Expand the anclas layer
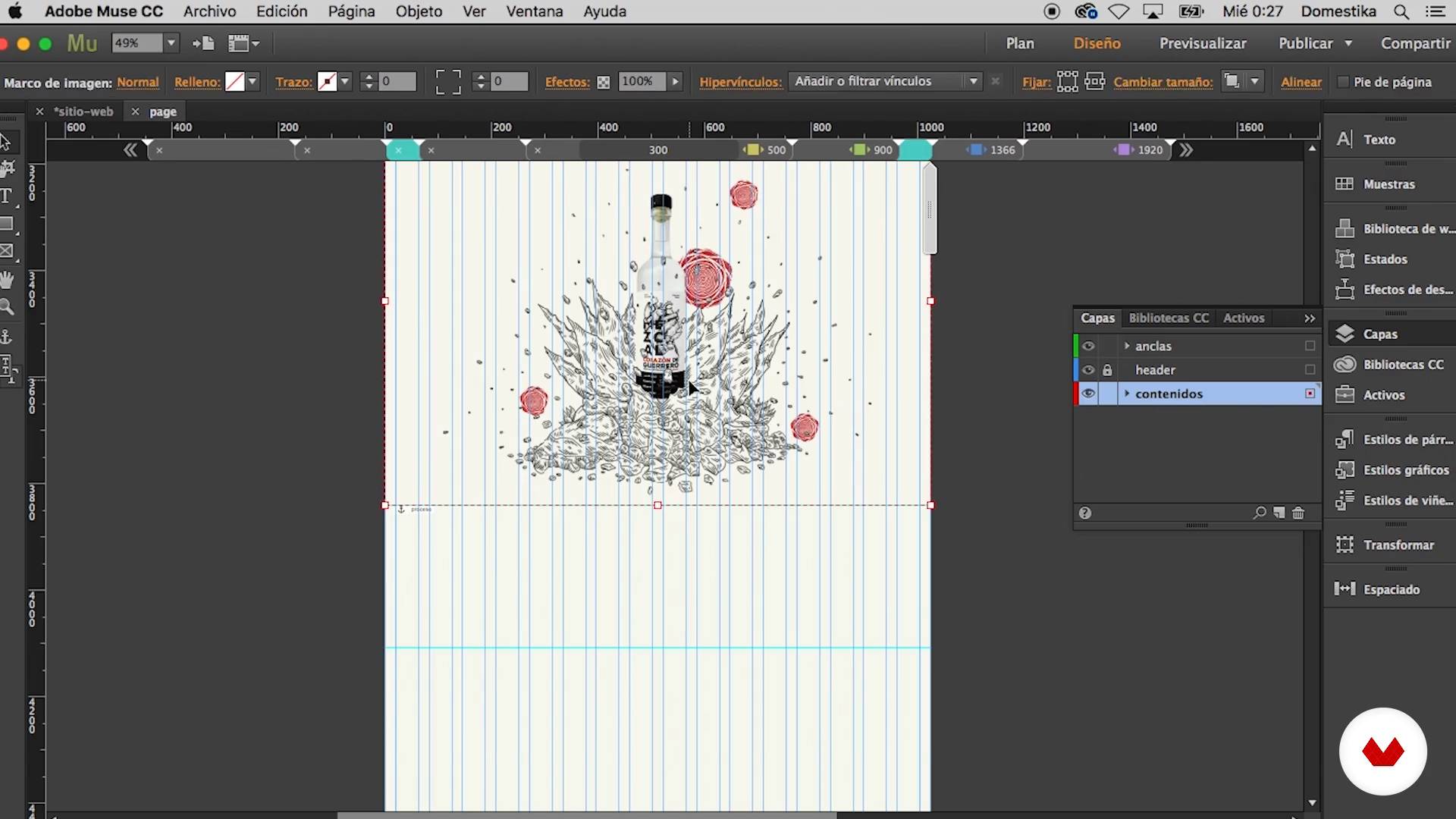This screenshot has height=819, width=1456. click(x=1127, y=346)
